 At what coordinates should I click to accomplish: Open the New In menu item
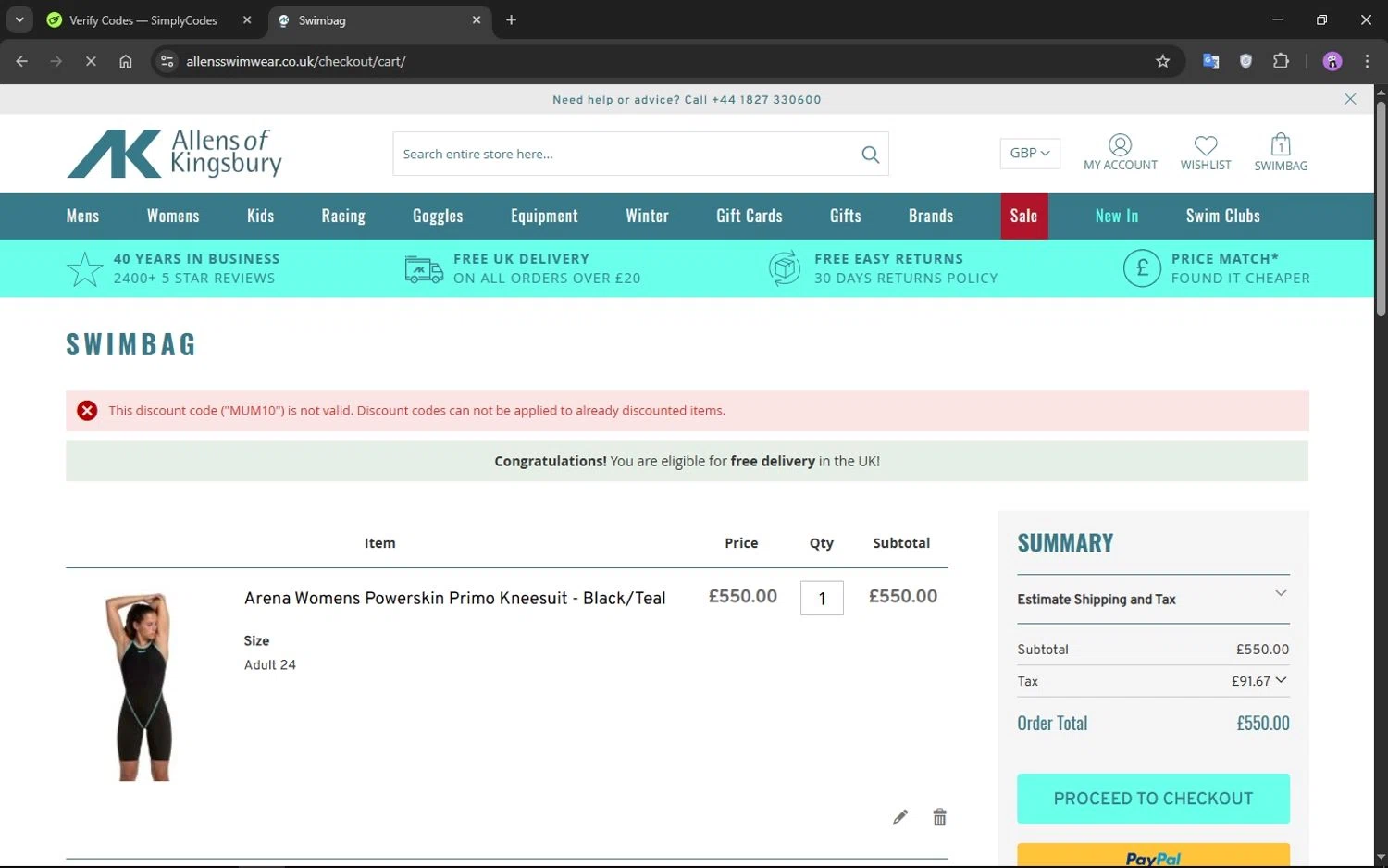click(1116, 216)
